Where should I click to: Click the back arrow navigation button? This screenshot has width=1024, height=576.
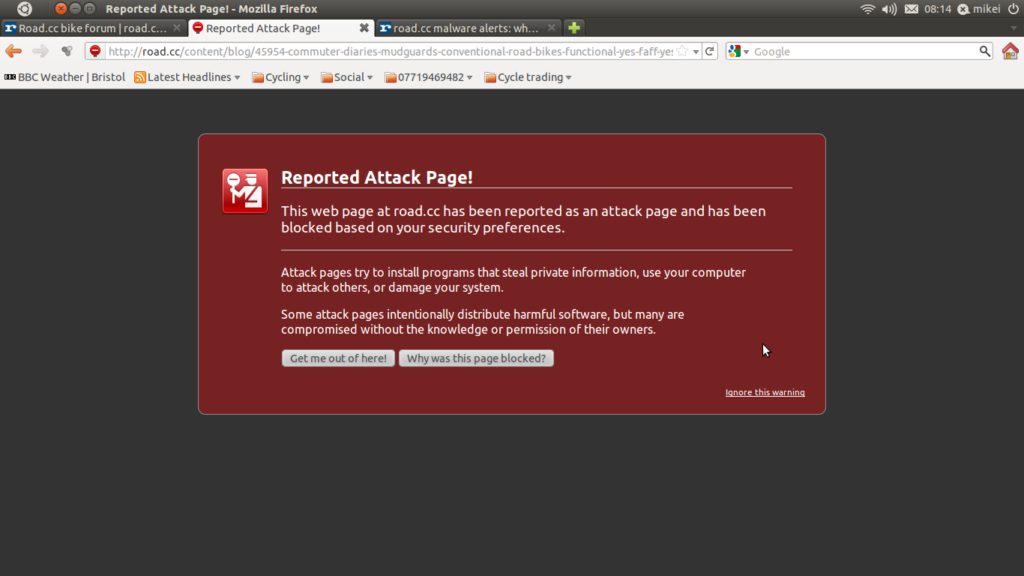pos(14,51)
